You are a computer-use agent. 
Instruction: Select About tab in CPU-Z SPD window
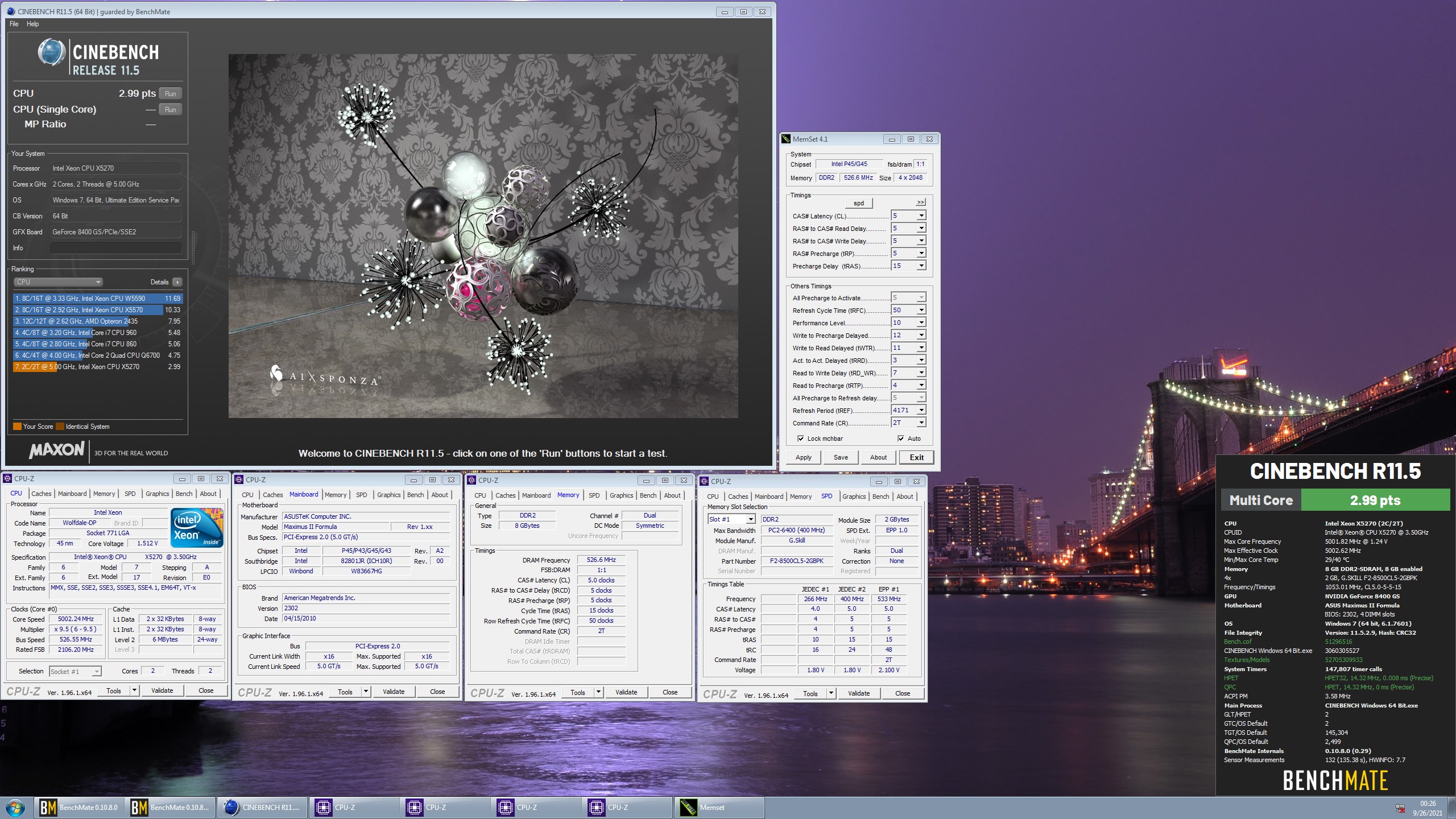tap(905, 497)
